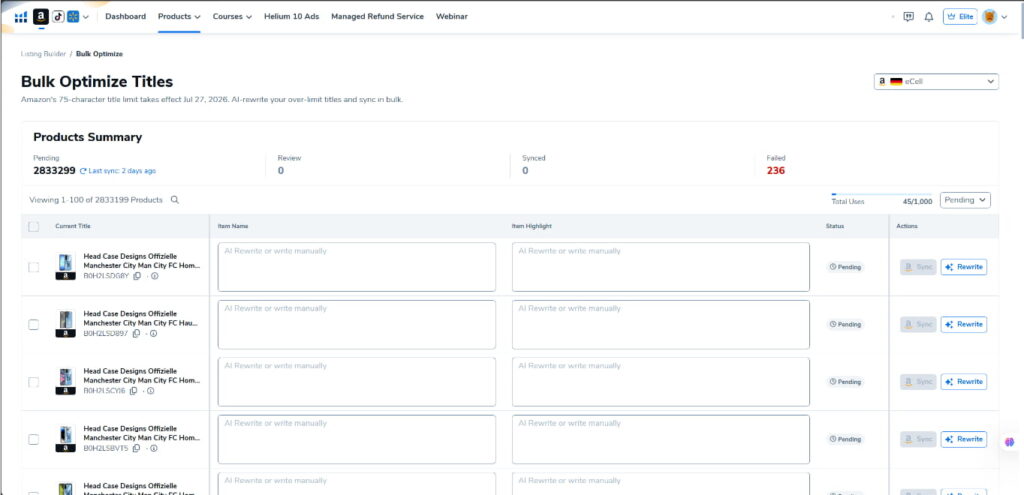1024x495 pixels.
Task: Refresh using Last sync: 2 days ago
Action: (118, 171)
